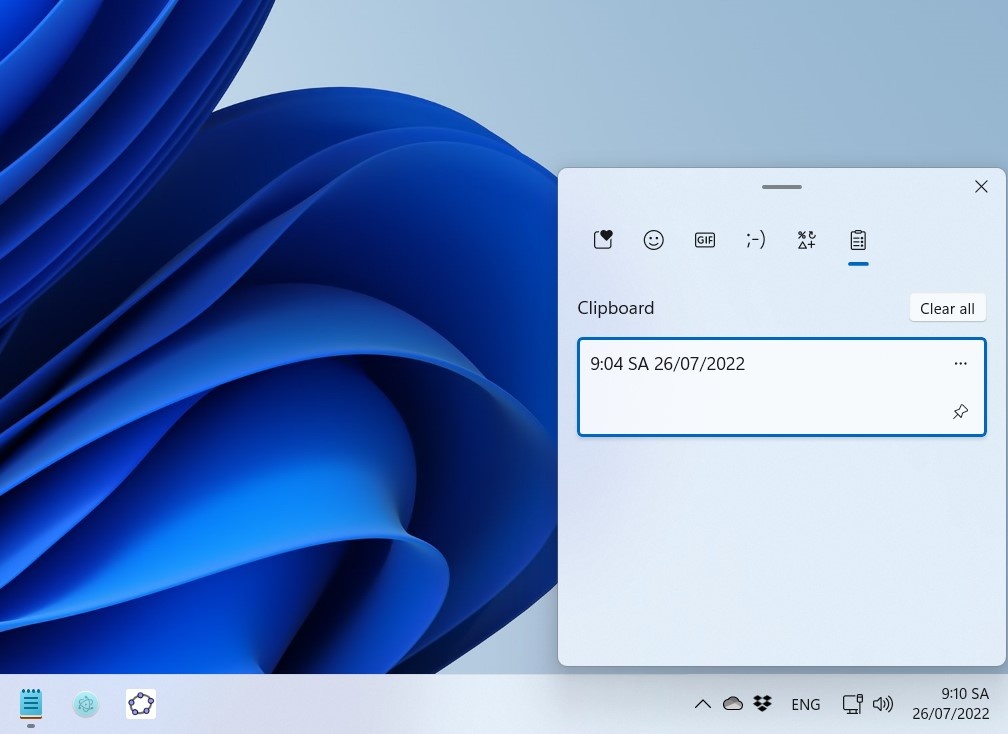Screen dimensions: 1008x734
Task: Switch to the kaomoji tab
Action: pyautogui.click(x=756, y=240)
